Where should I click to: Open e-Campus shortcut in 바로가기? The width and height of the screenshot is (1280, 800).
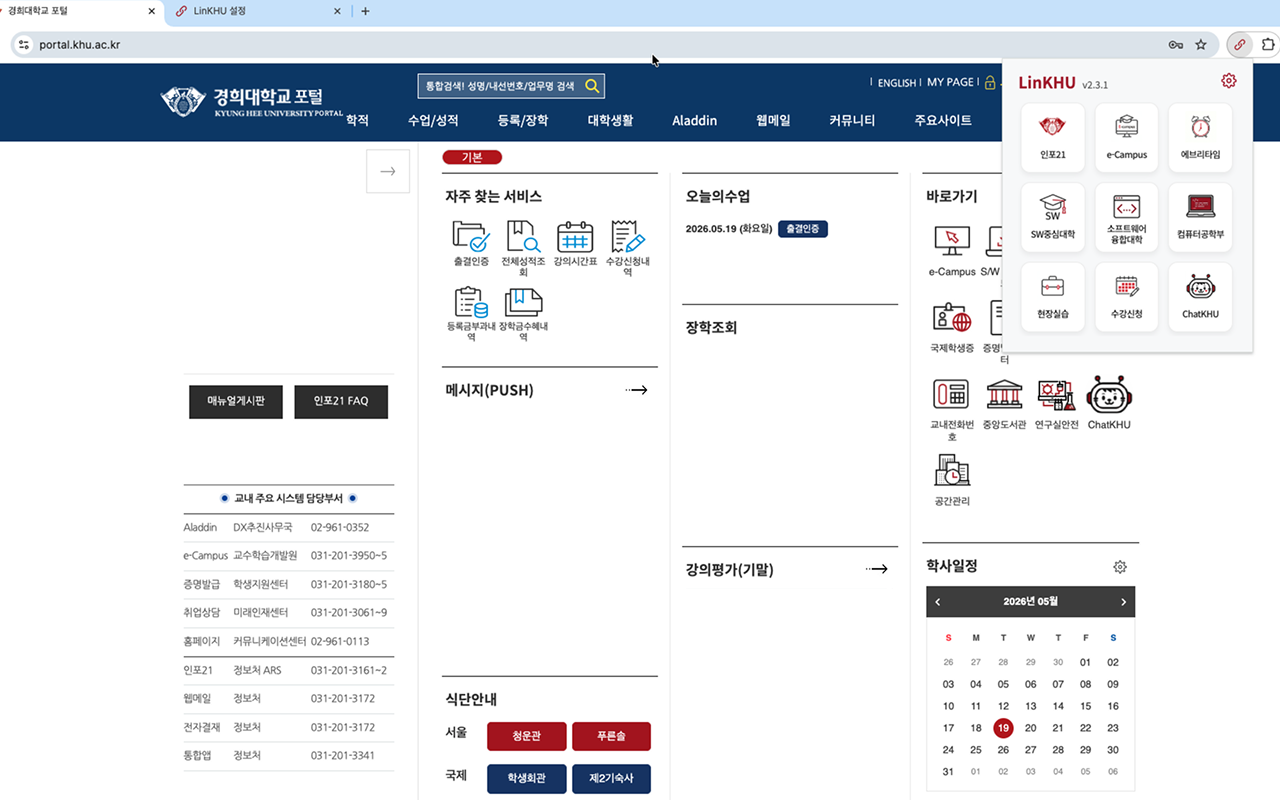click(952, 251)
